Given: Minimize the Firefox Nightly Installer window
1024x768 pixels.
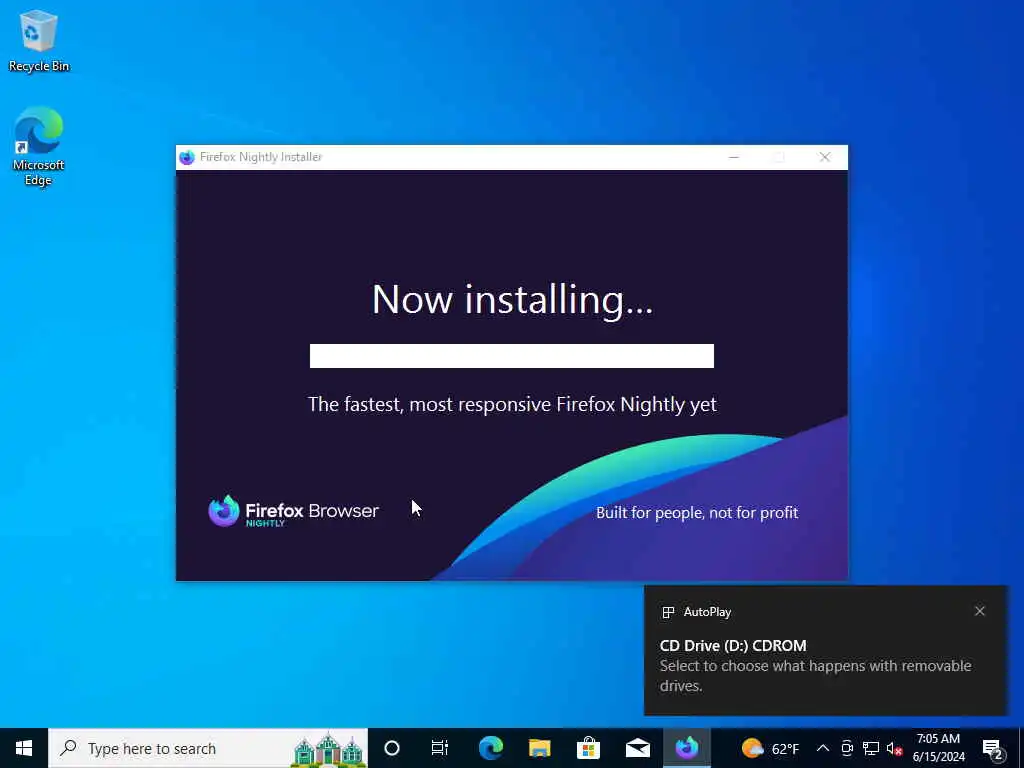Looking at the screenshot, I should tap(734, 157).
